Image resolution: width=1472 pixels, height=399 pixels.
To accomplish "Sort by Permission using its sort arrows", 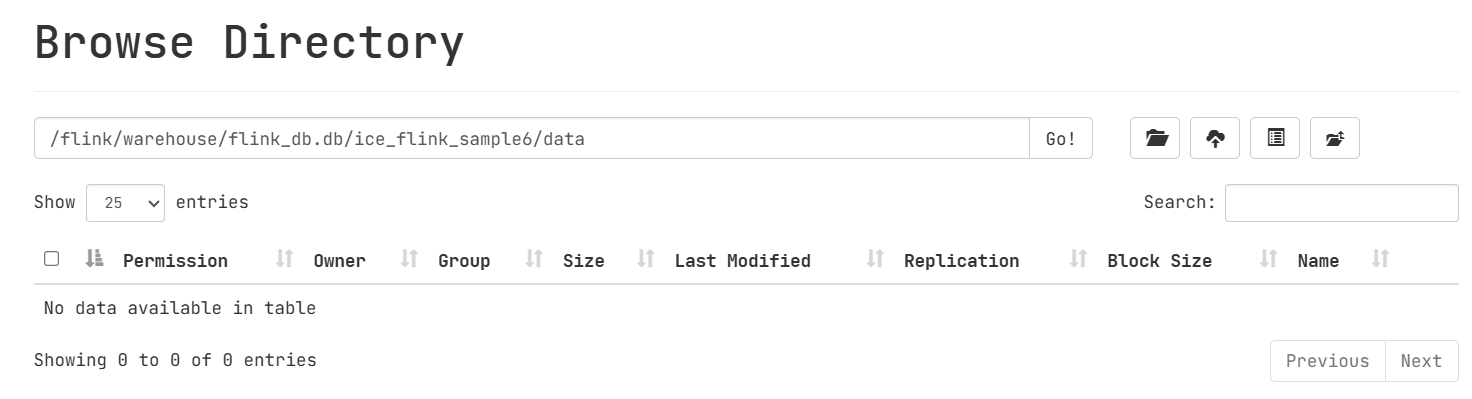I will click(x=284, y=260).
